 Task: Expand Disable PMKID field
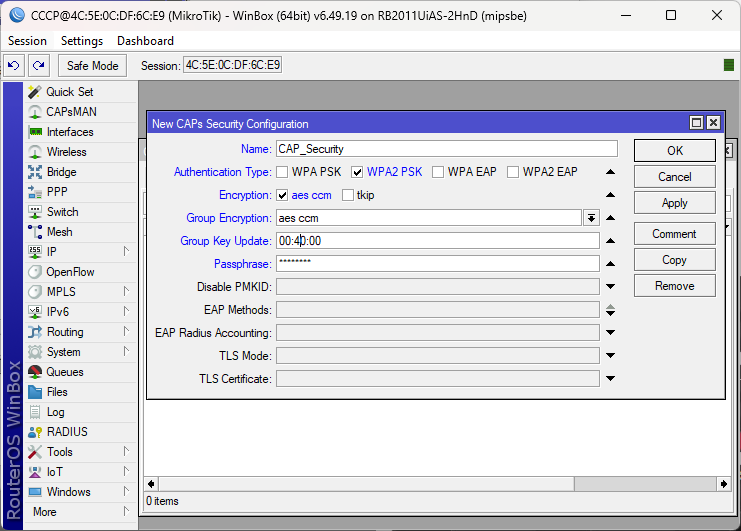tap(611, 287)
